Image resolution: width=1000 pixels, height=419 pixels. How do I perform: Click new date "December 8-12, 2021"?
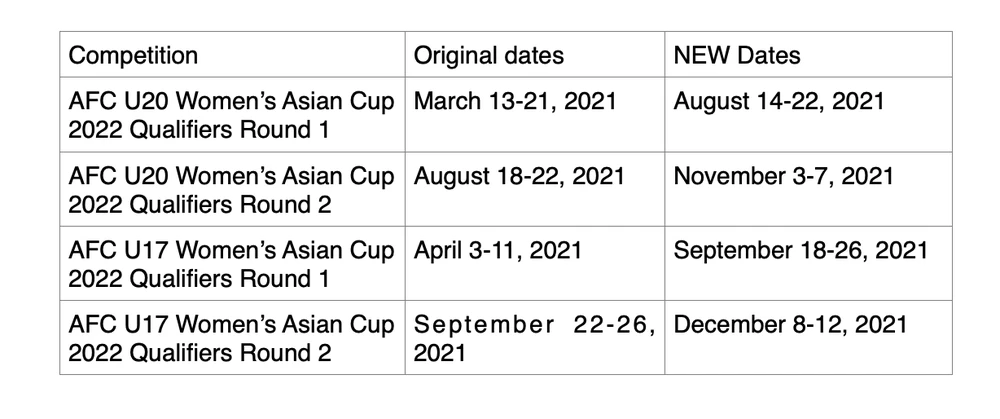[x=791, y=325]
